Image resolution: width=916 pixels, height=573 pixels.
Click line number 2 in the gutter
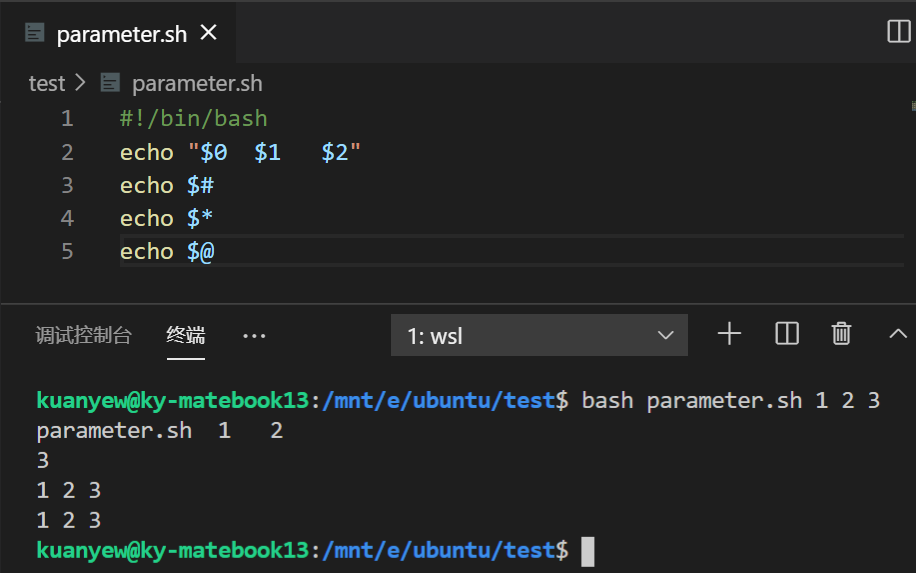click(67, 152)
